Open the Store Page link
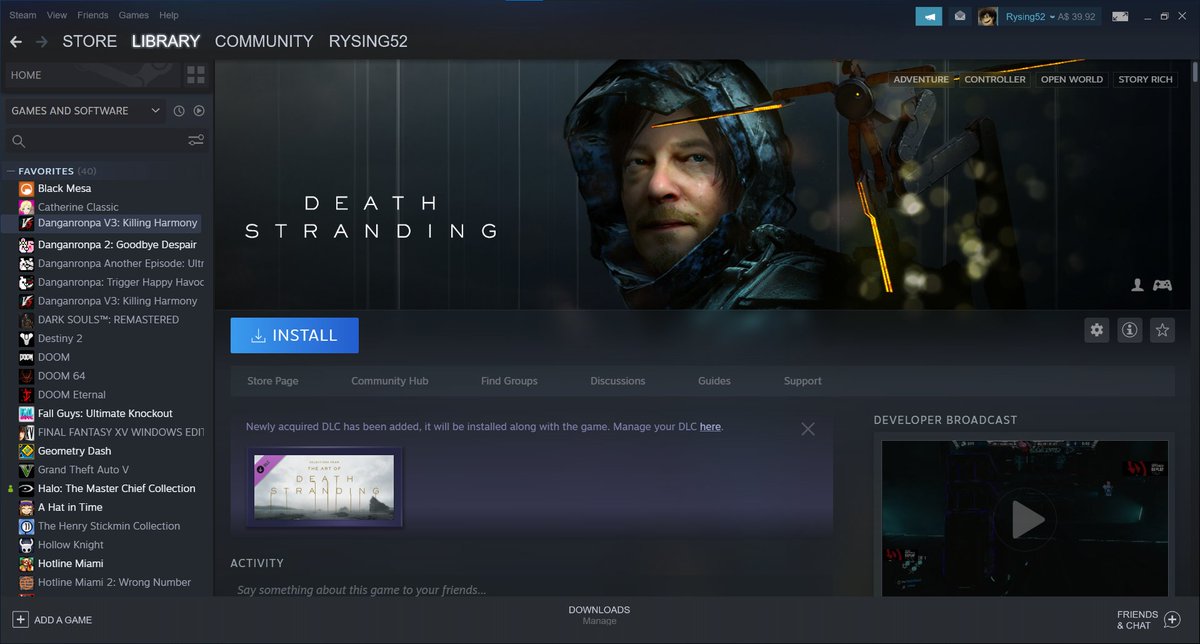Image resolution: width=1200 pixels, height=644 pixels. pos(273,381)
